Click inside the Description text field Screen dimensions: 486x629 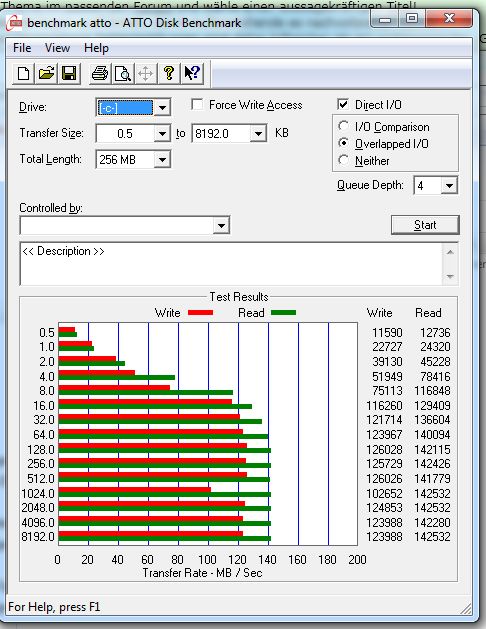[x=231, y=264]
